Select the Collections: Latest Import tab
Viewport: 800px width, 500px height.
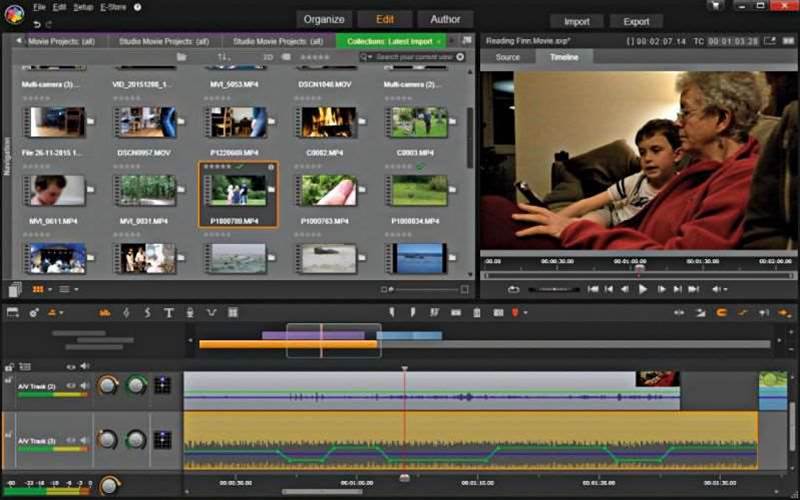[x=390, y=41]
